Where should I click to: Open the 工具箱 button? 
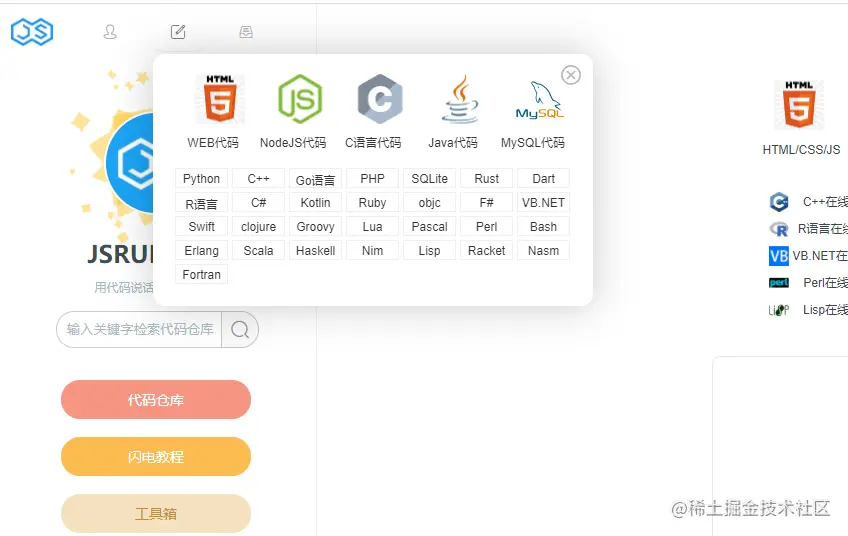[x=156, y=513]
